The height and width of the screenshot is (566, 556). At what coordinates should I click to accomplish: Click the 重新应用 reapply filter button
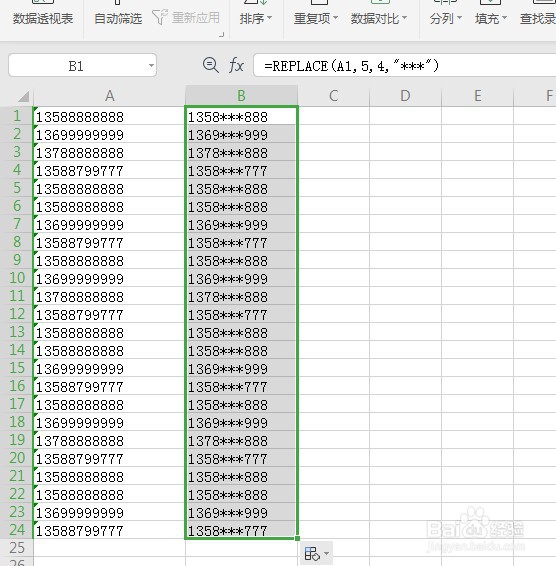pyautogui.click(x=186, y=17)
